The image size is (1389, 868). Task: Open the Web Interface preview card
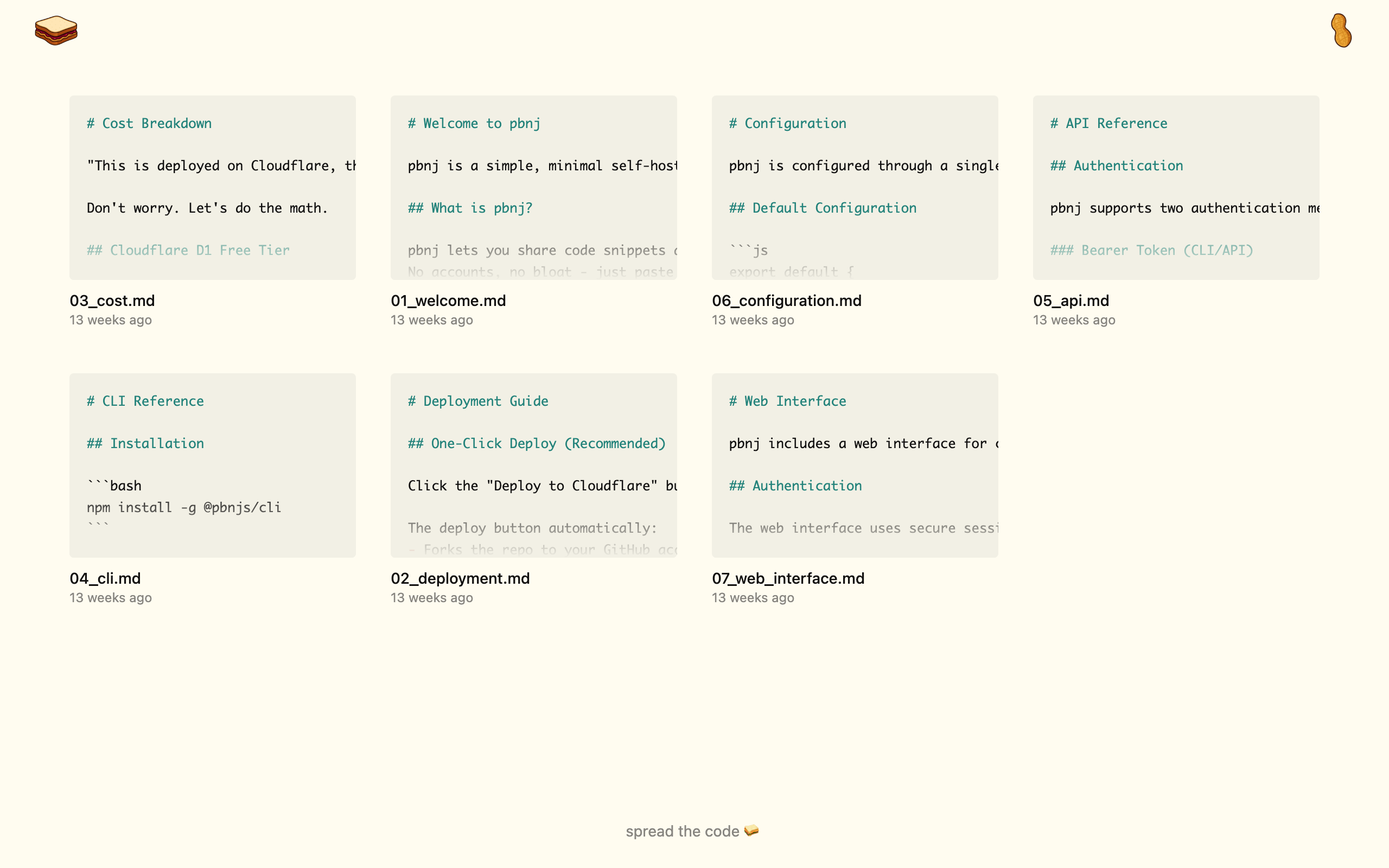click(x=854, y=465)
